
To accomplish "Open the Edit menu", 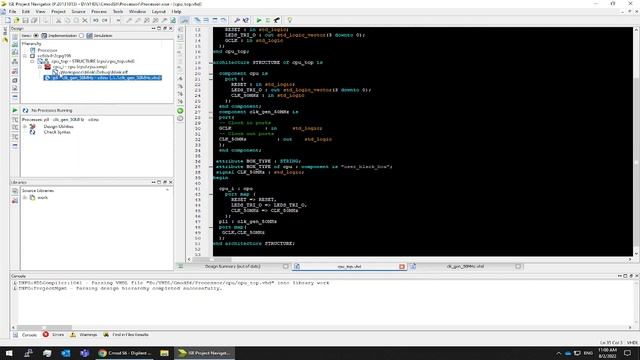I will pos(26,12).
